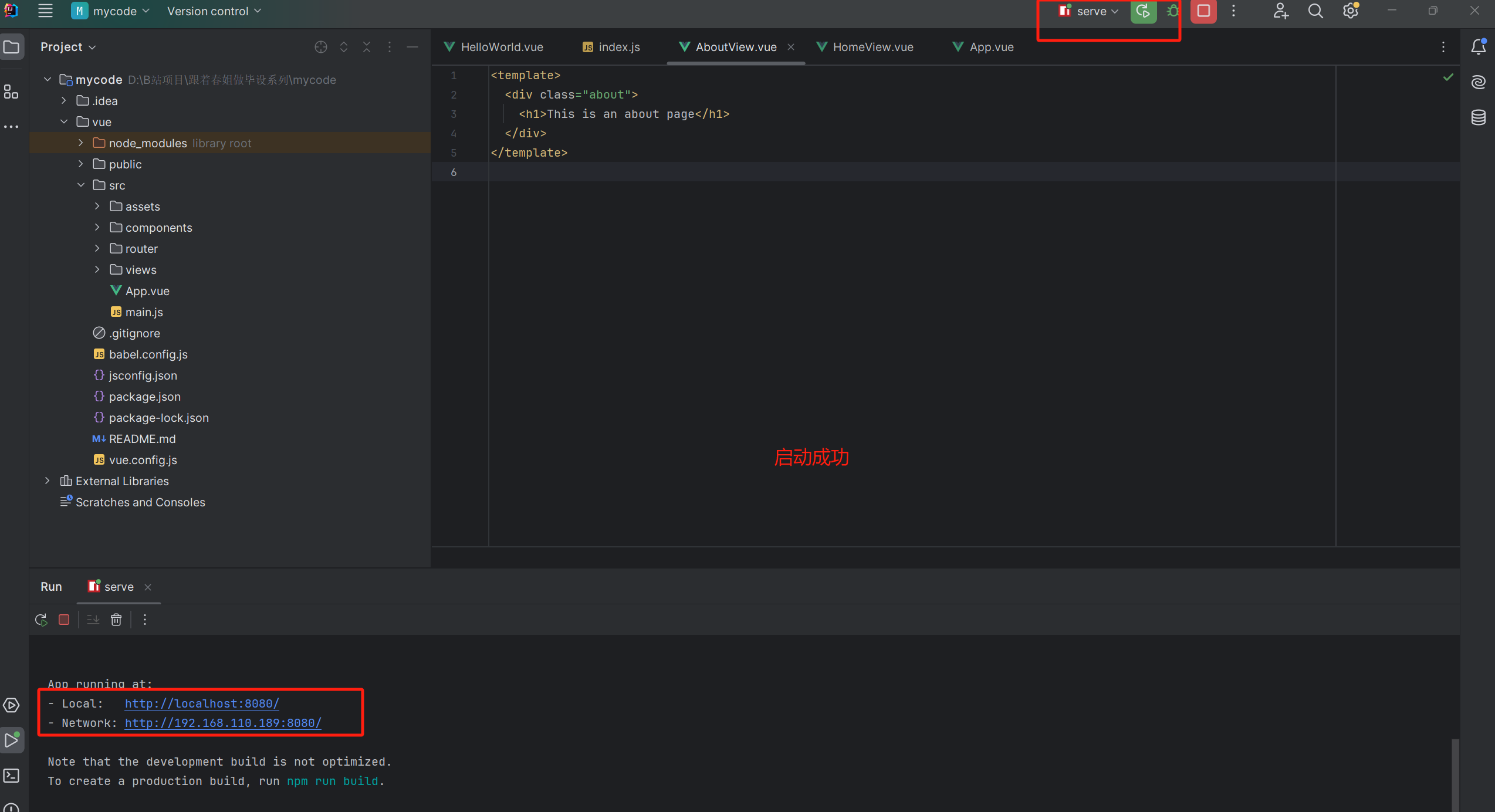Expand node_modules library root folder

pyautogui.click(x=80, y=143)
